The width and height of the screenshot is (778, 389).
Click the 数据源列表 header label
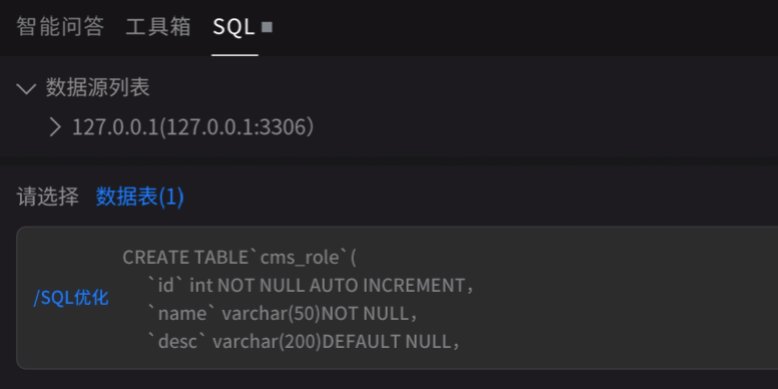point(98,88)
